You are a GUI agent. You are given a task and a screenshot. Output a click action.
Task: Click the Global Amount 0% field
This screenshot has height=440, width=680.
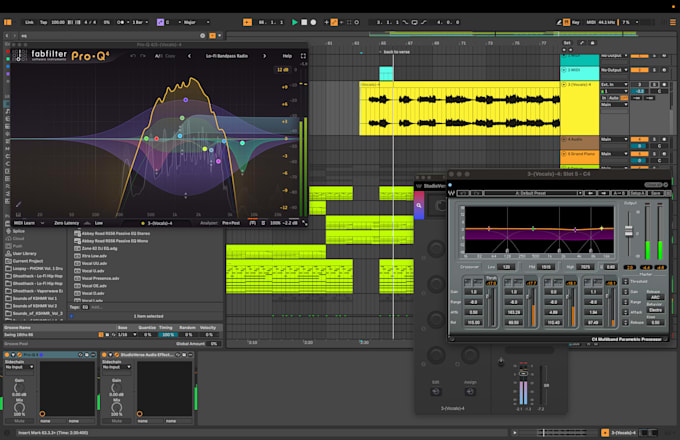pyautogui.click(x=213, y=343)
